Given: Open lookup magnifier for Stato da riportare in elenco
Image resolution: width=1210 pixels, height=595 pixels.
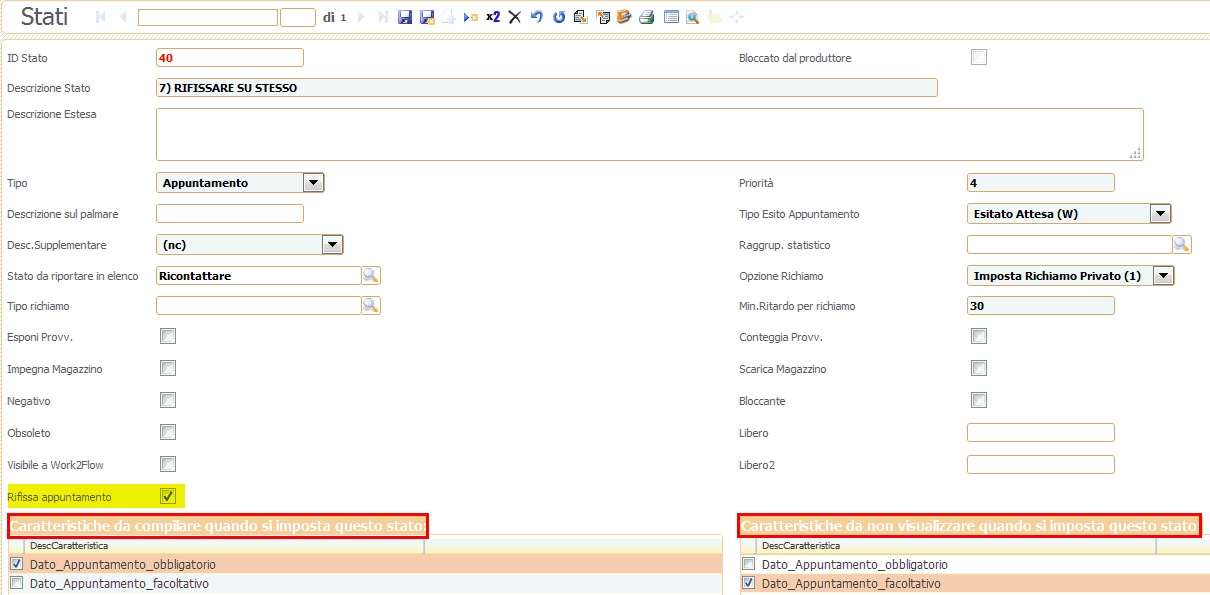Looking at the screenshot, I should [371, 275].
